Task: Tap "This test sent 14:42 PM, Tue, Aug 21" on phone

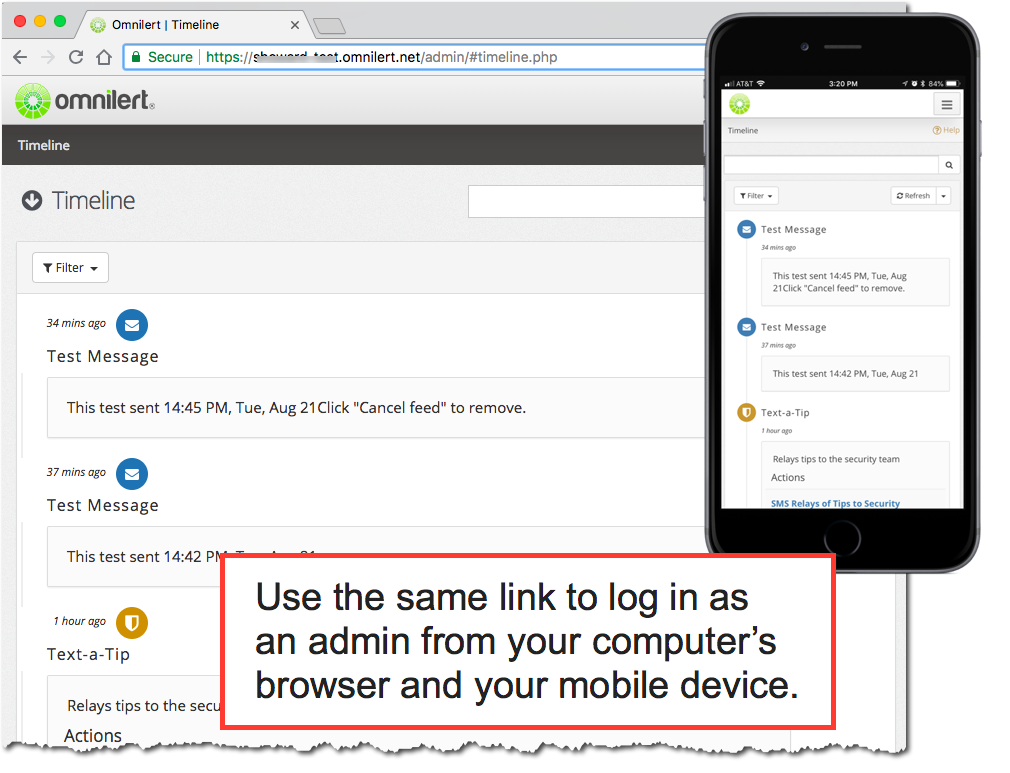Action: (845, 374)
